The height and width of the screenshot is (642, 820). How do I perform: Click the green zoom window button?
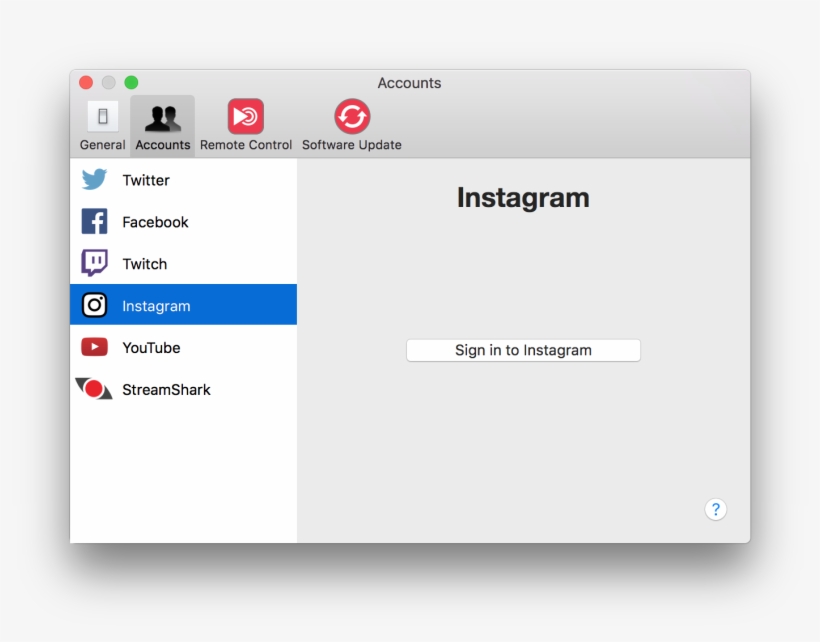[x=129, y=82]
